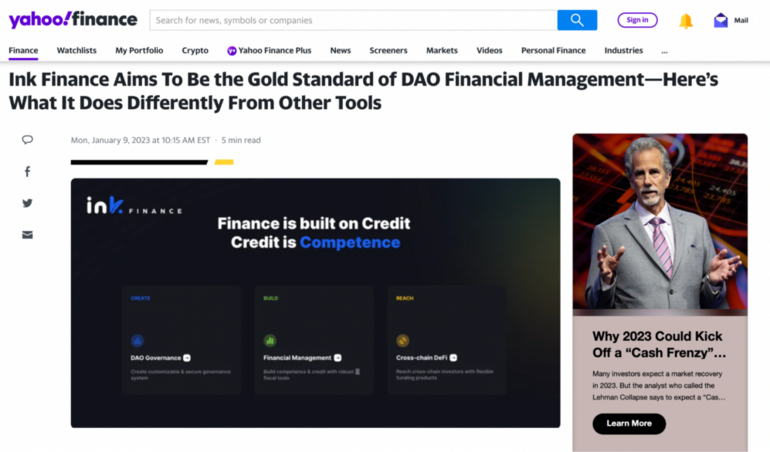The height and width of the screenshot is (452, 770).
Task: Share article by email envelope
Action: [x=27, y=235]
